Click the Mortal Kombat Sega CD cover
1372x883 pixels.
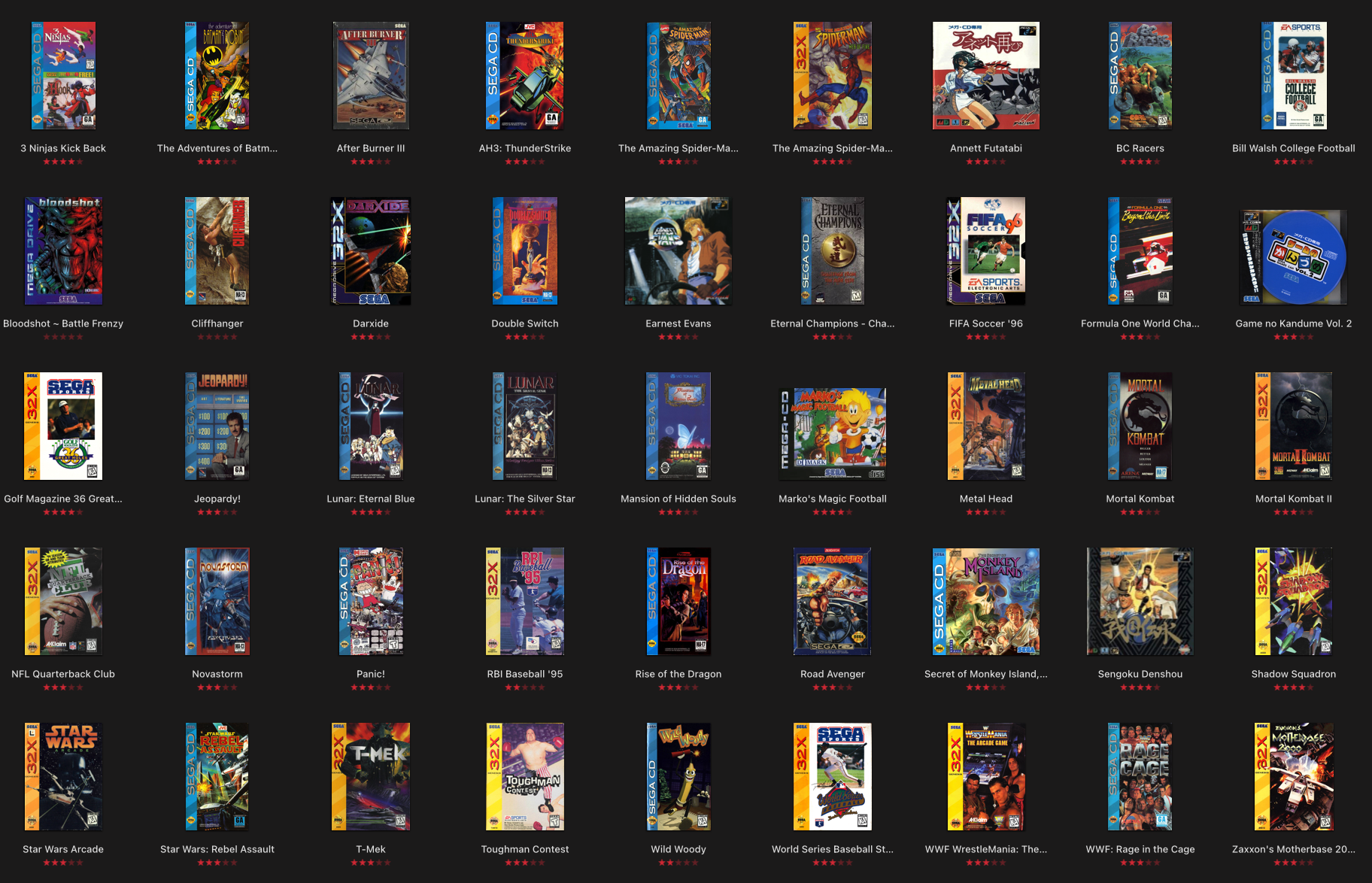coord(1140,426)
